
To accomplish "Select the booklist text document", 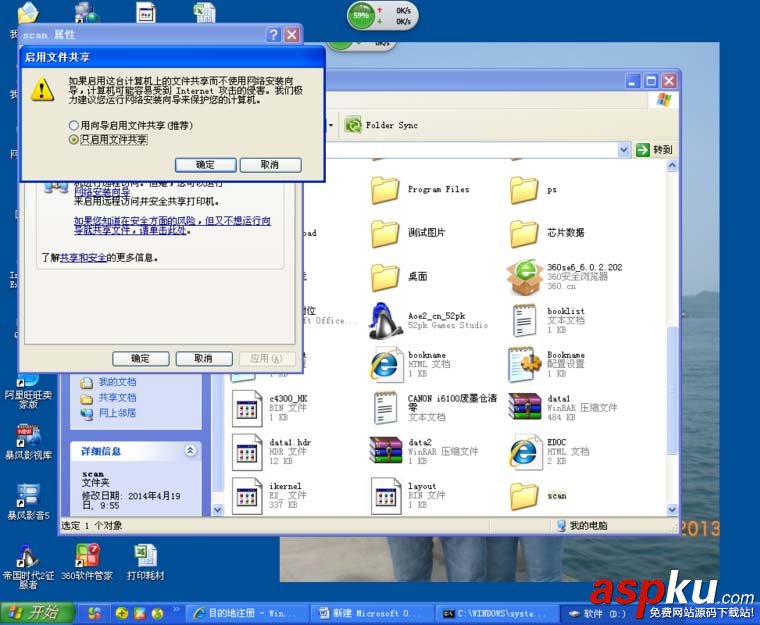I will (524, 321).
